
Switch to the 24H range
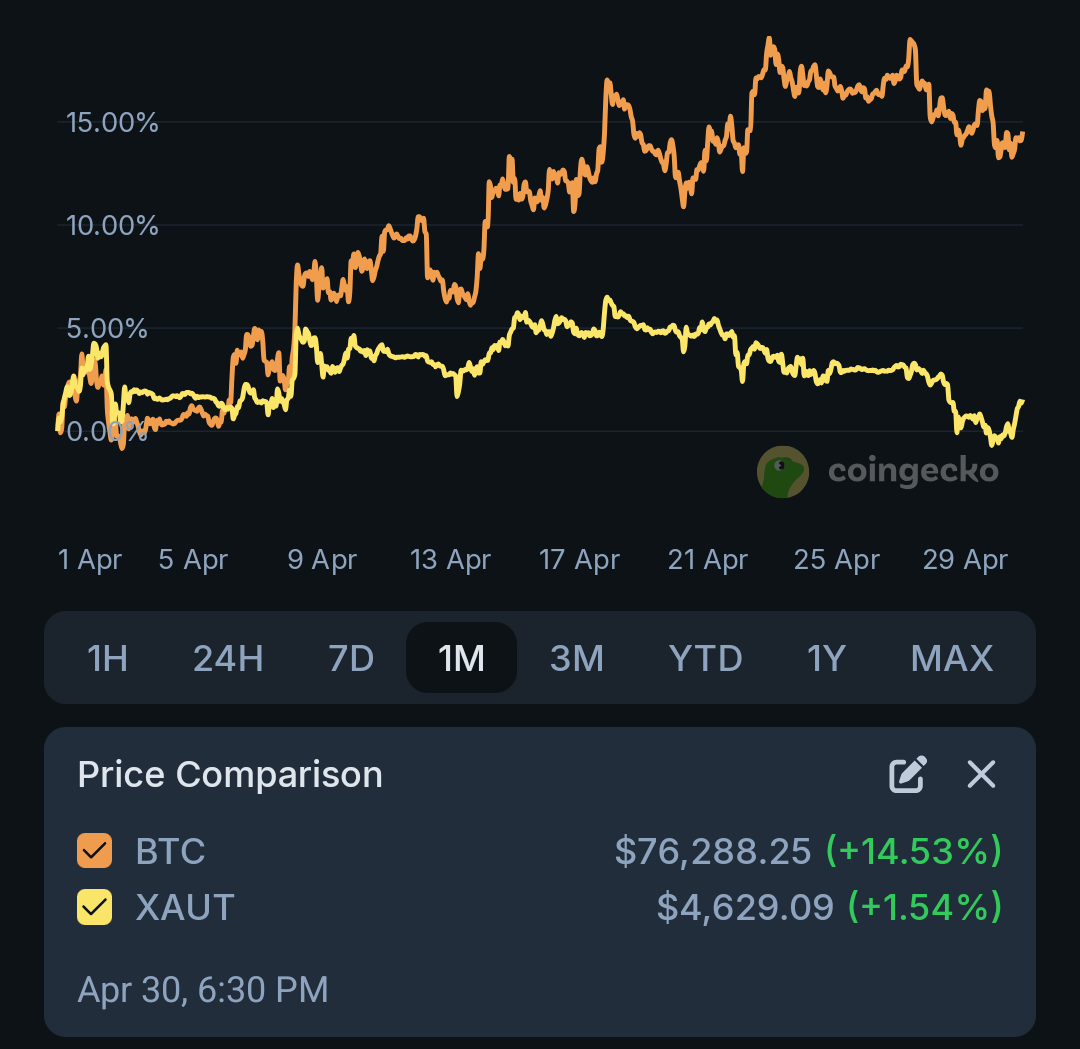tap(228, 658)
